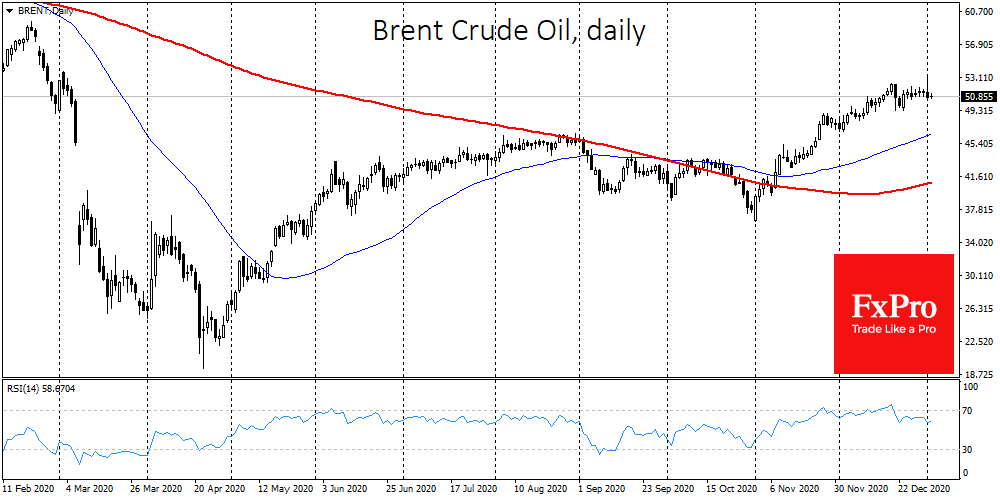Click the 49.315 price axis label
The width and height of the screenshot is (1000, 500).
[x=977, y=111]
